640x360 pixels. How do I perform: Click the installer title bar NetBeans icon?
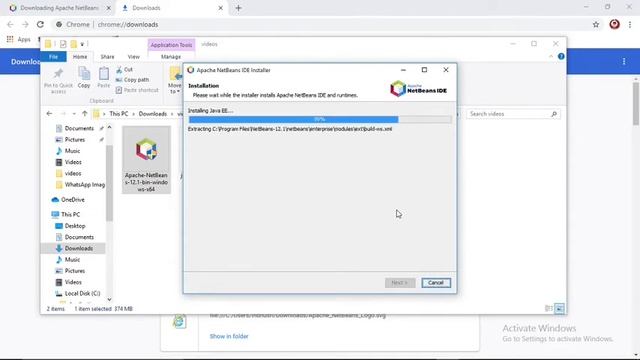[191, 70]
